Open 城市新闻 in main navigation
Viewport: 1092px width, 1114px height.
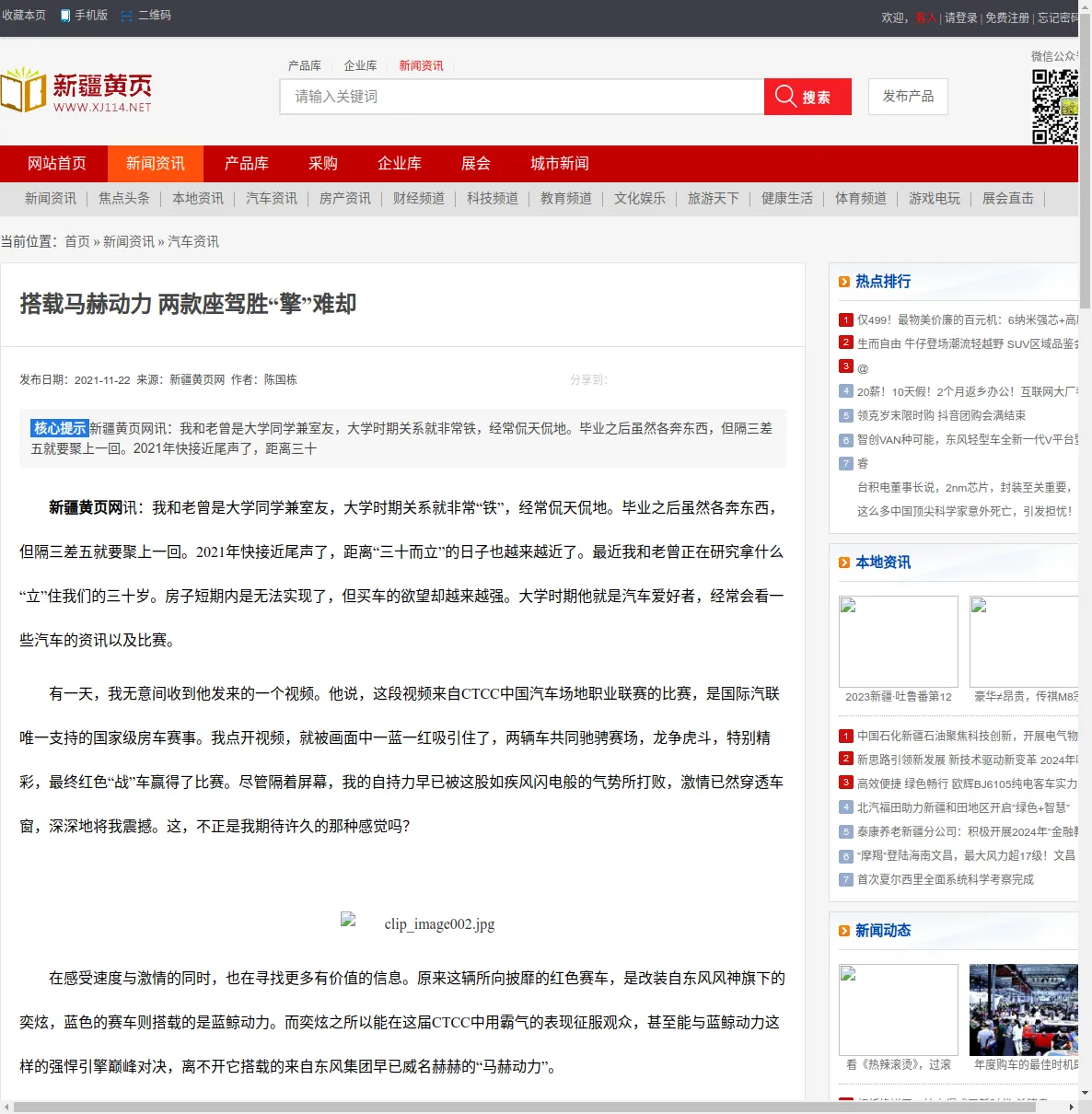coord(560,164)
